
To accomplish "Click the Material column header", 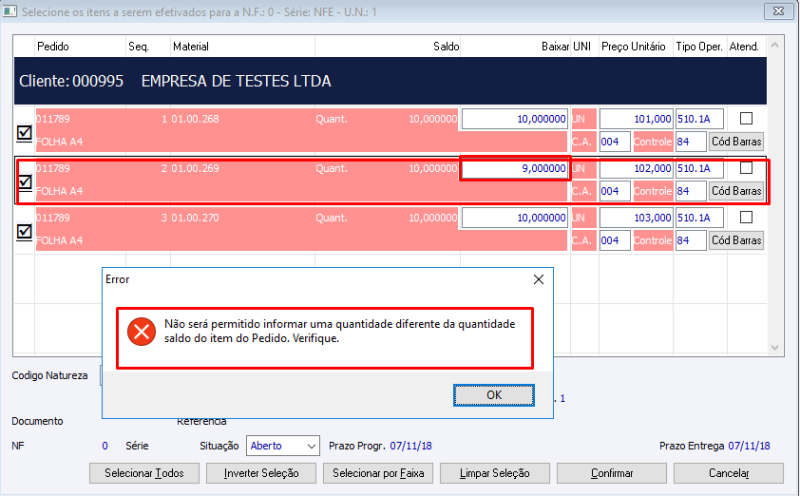I will [x=191, y=46].
